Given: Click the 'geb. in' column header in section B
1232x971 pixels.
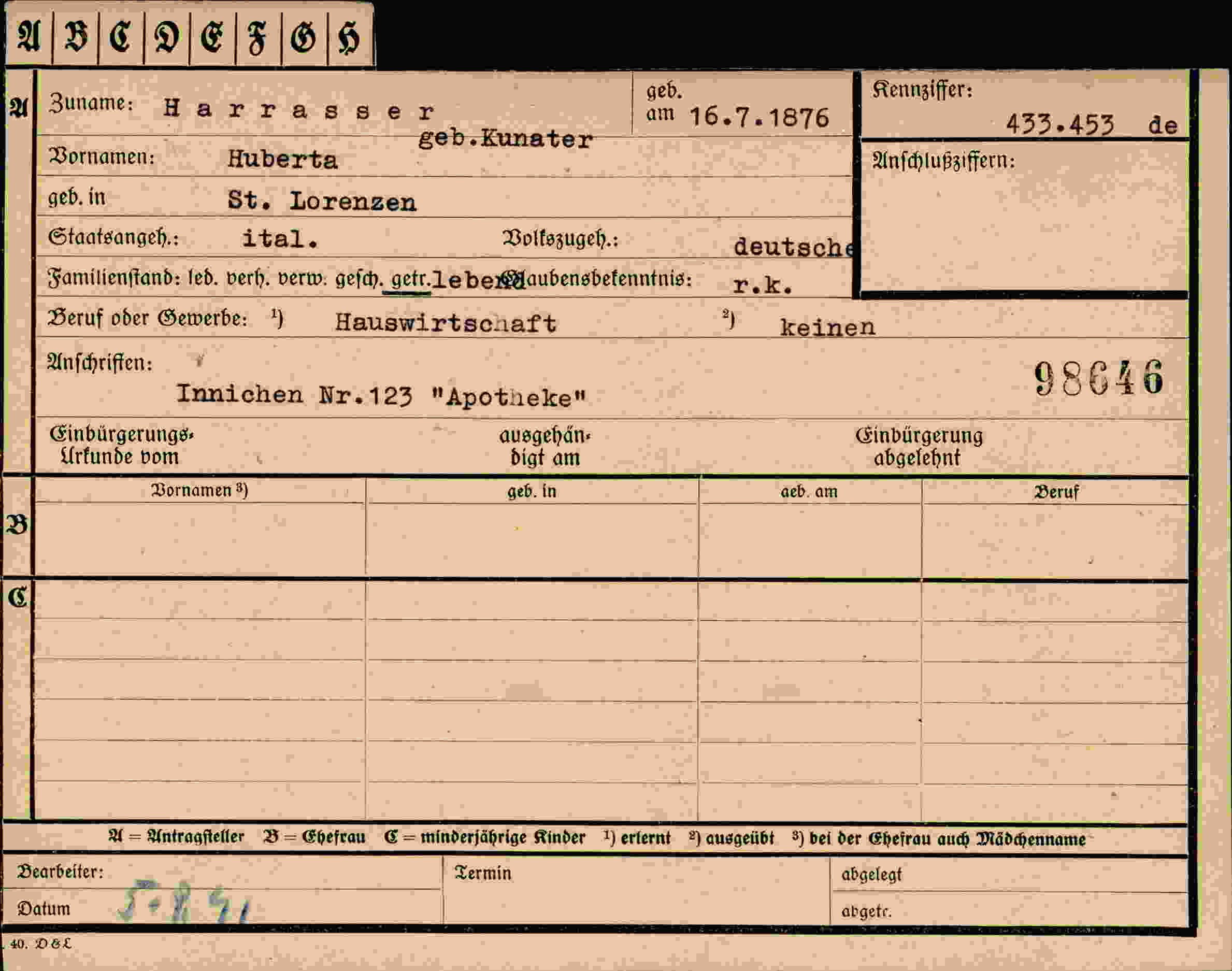Looking at the screenshot, I should coord(532,491).
